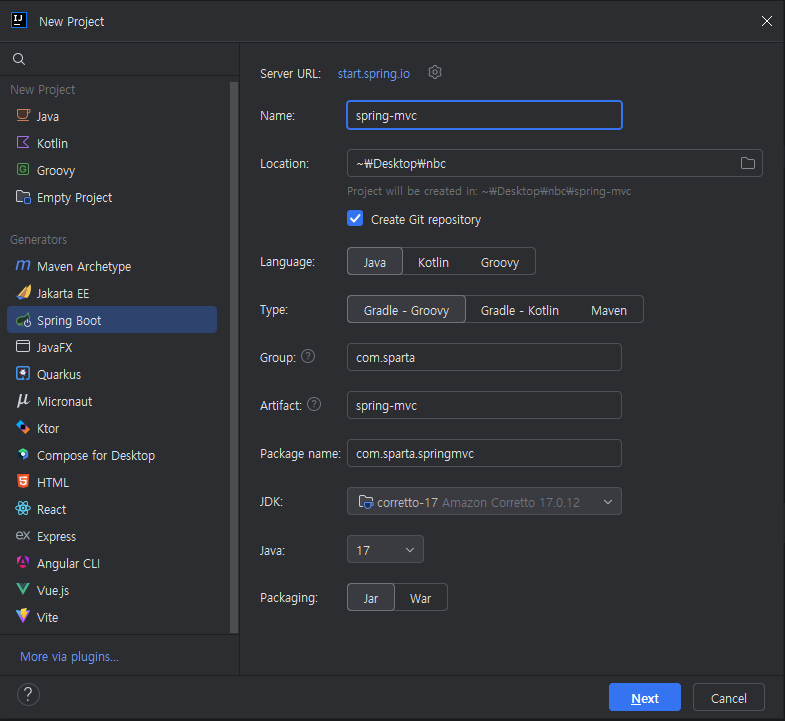Click the generators list scrollbar
785x721 pixels.
pos(234,357)
